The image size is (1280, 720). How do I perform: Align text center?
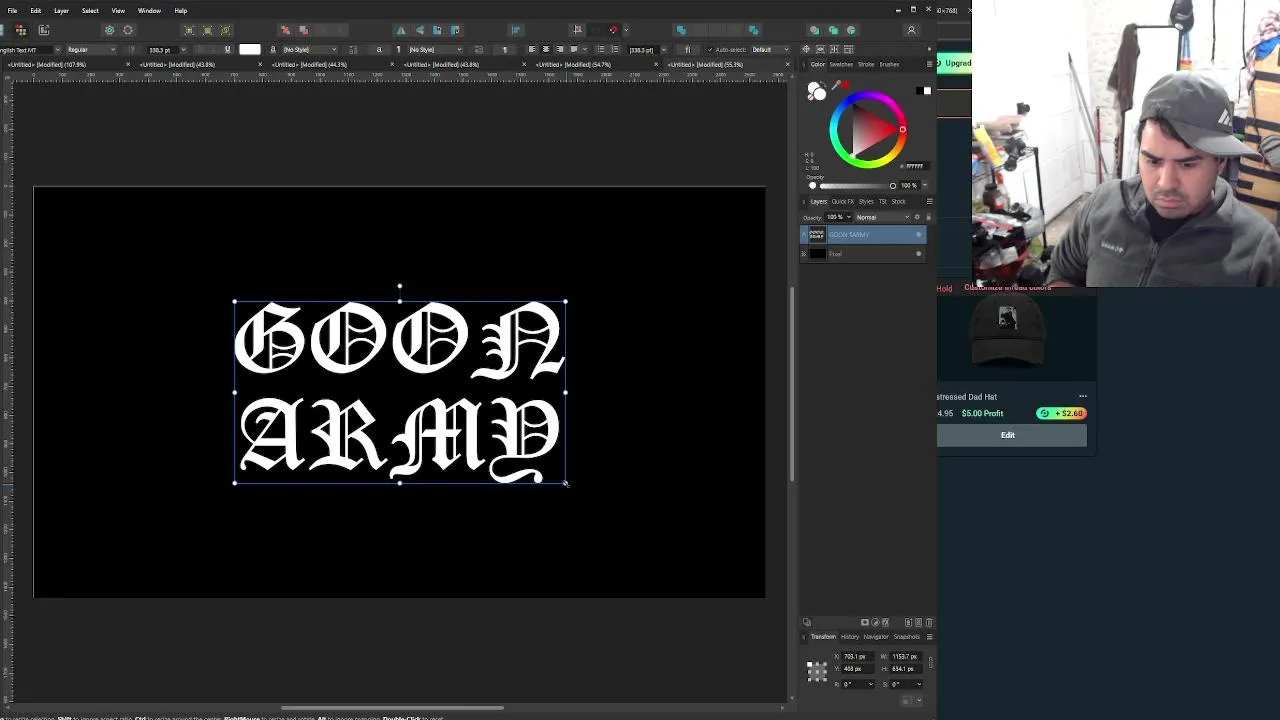[x=545, y=49]
